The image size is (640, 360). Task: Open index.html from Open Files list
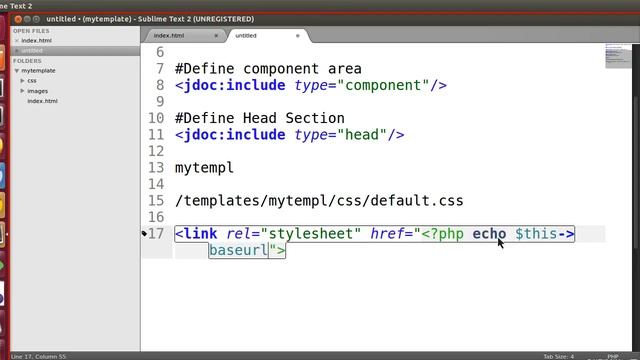pos(36,40)
